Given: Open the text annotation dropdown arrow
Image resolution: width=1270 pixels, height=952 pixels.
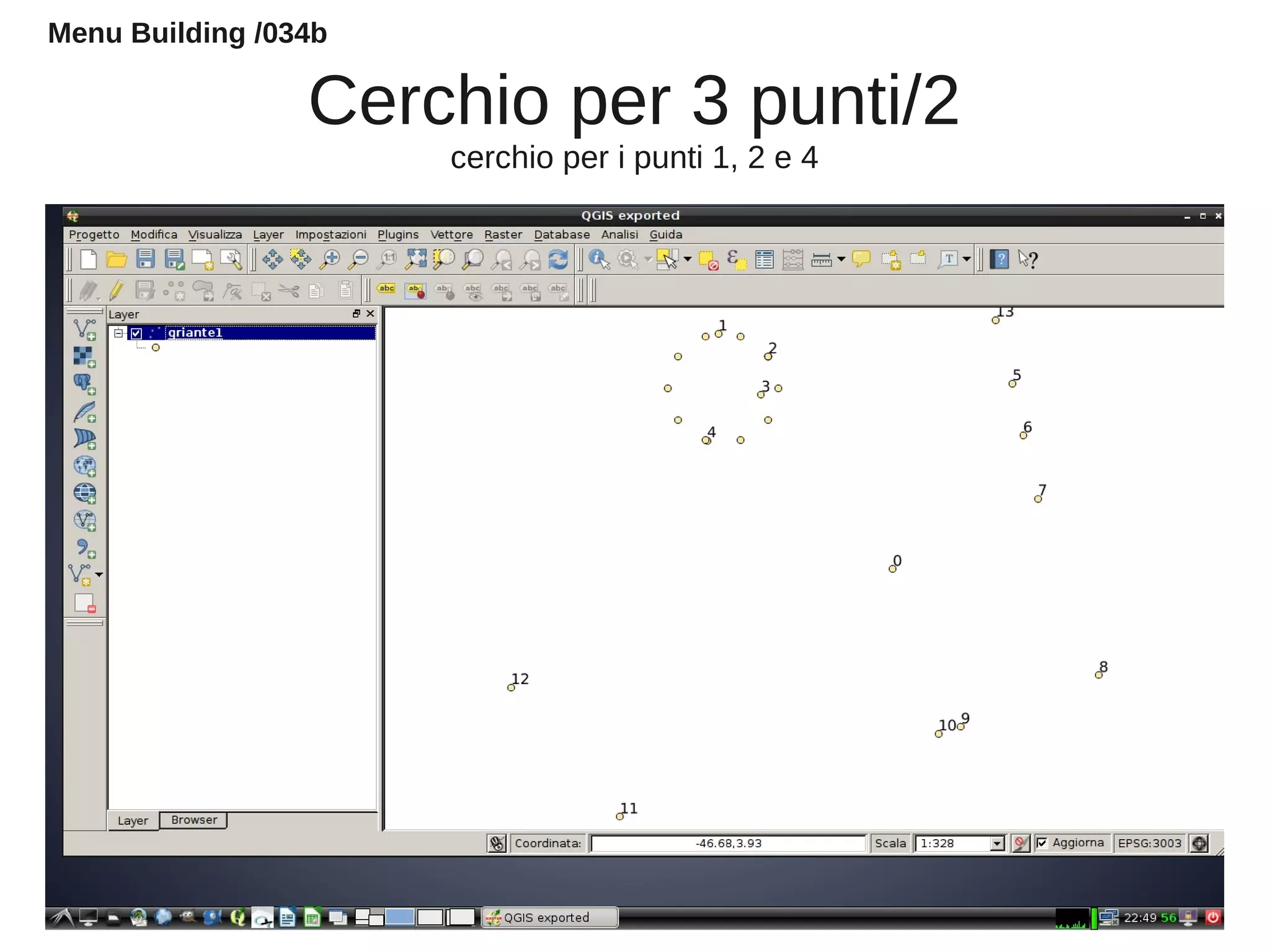Looking at the screenshot, I should tap(967, 259).
